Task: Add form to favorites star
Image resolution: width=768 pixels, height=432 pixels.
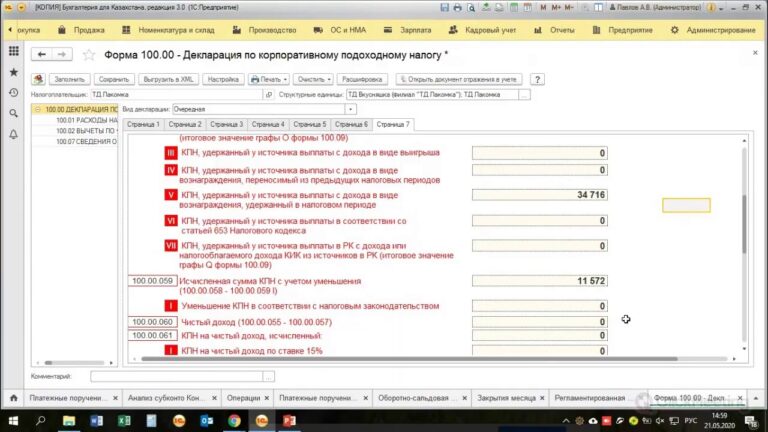Action: tap(89, 55)
